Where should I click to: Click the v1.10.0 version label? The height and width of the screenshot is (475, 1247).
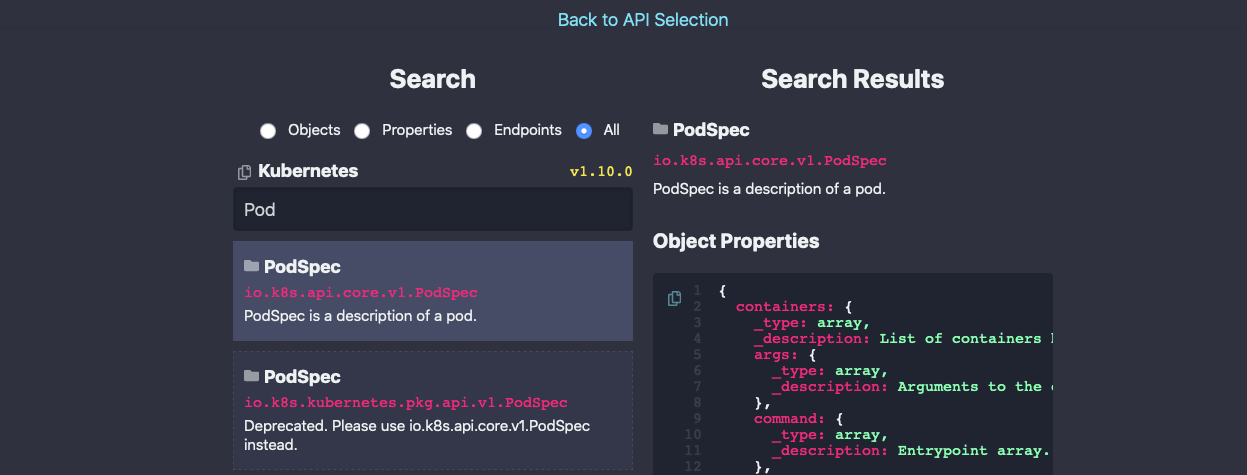point(601,172)
